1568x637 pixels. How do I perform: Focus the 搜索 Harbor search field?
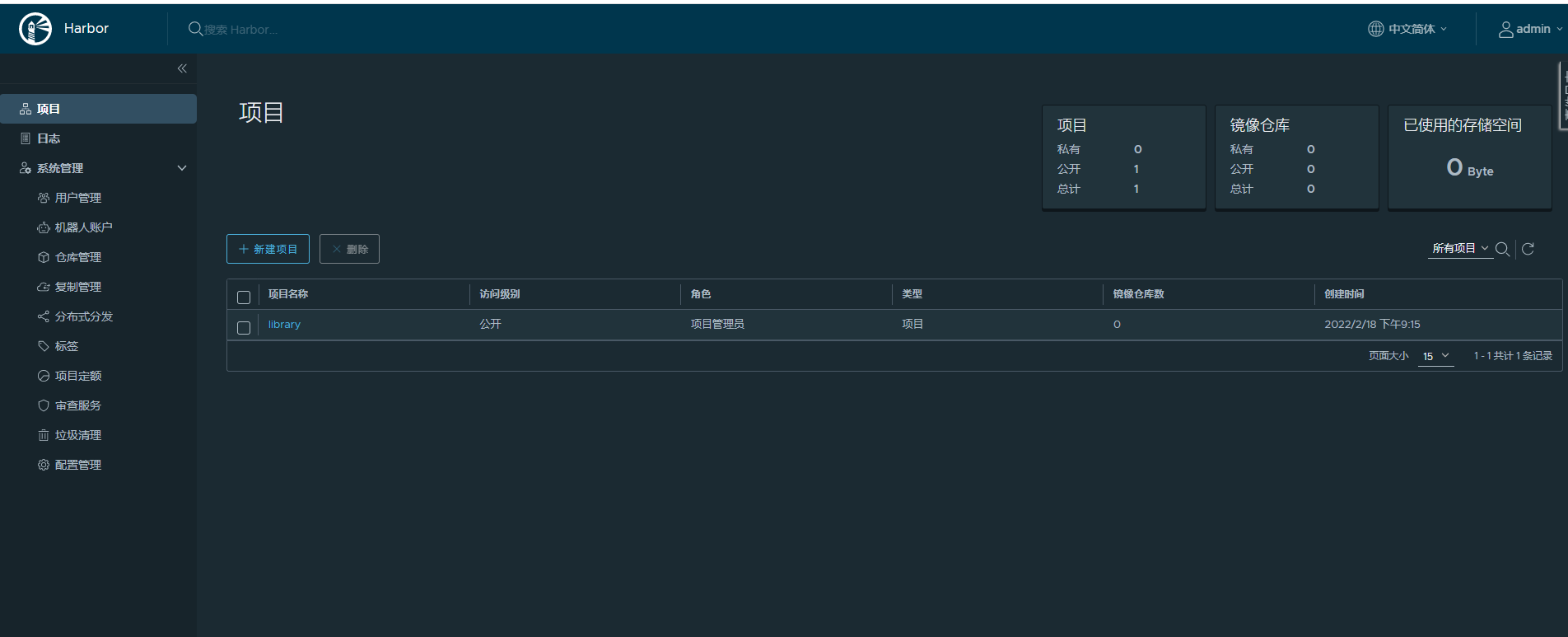(x=240, y=30)
